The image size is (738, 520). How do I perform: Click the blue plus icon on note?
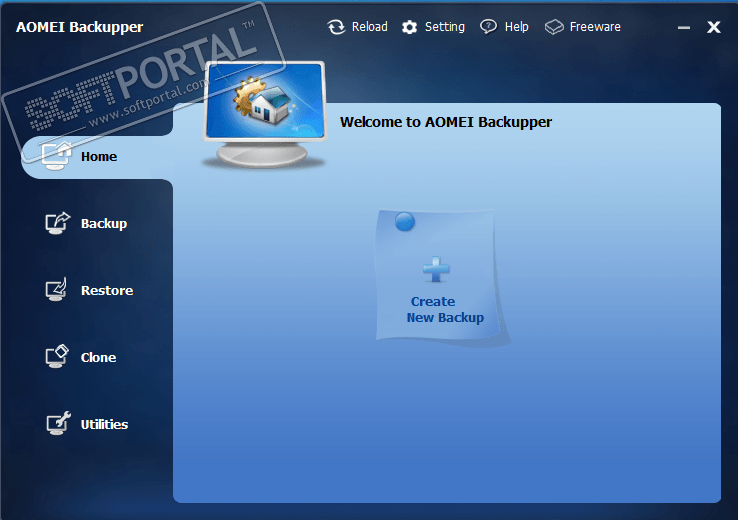[x=436, y=269]
